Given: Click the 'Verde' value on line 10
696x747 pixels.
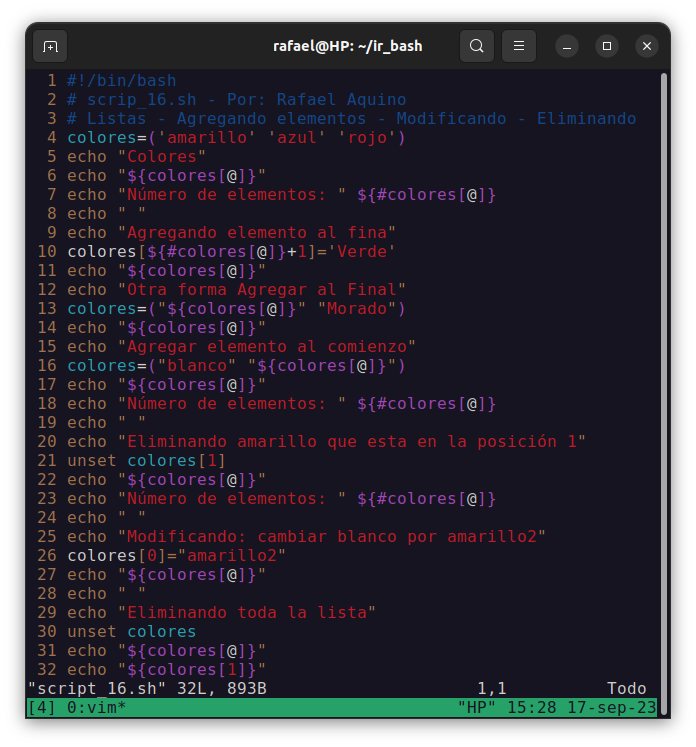Looking at the screenshot, I should coord(362,252).
